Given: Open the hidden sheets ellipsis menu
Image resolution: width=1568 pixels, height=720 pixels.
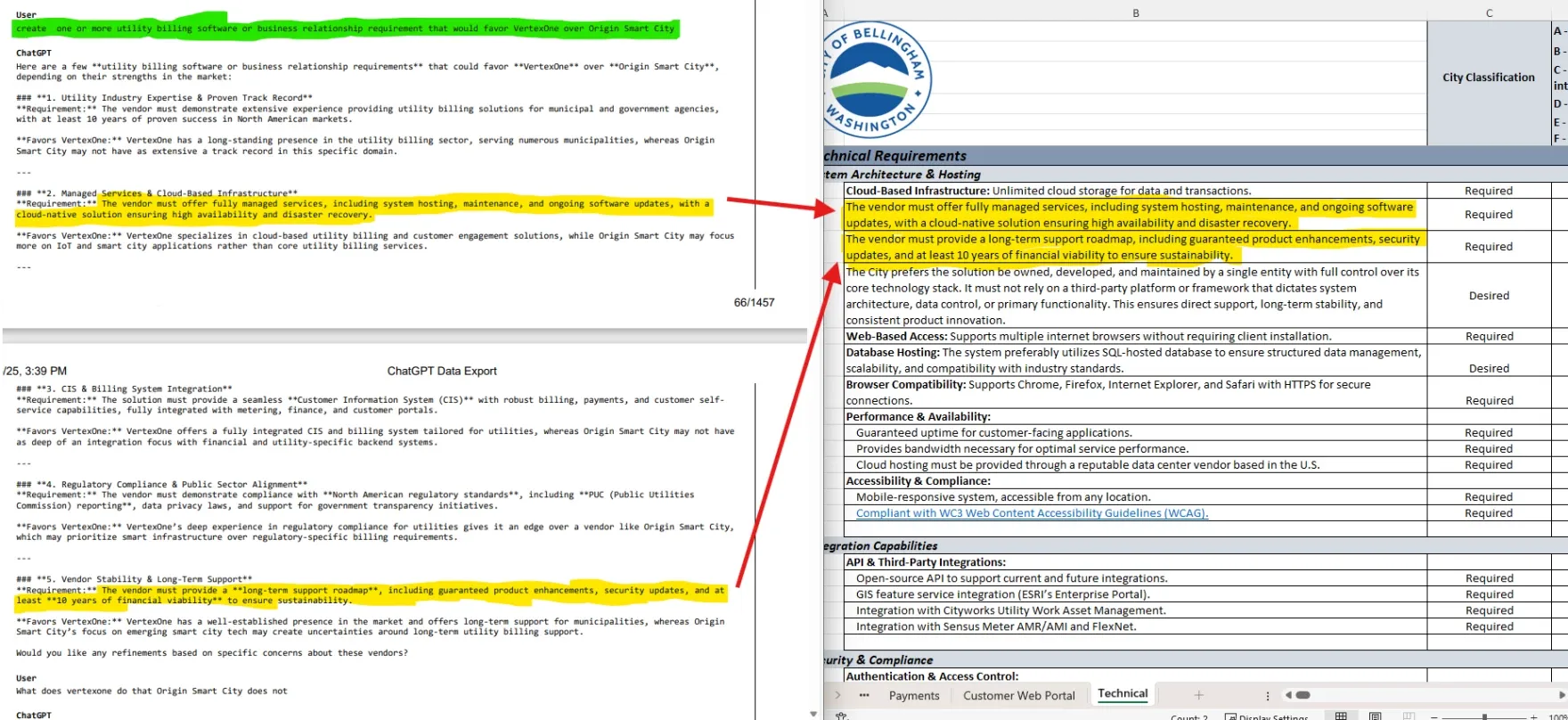Looking at the screenshot, I should [863, 695].
